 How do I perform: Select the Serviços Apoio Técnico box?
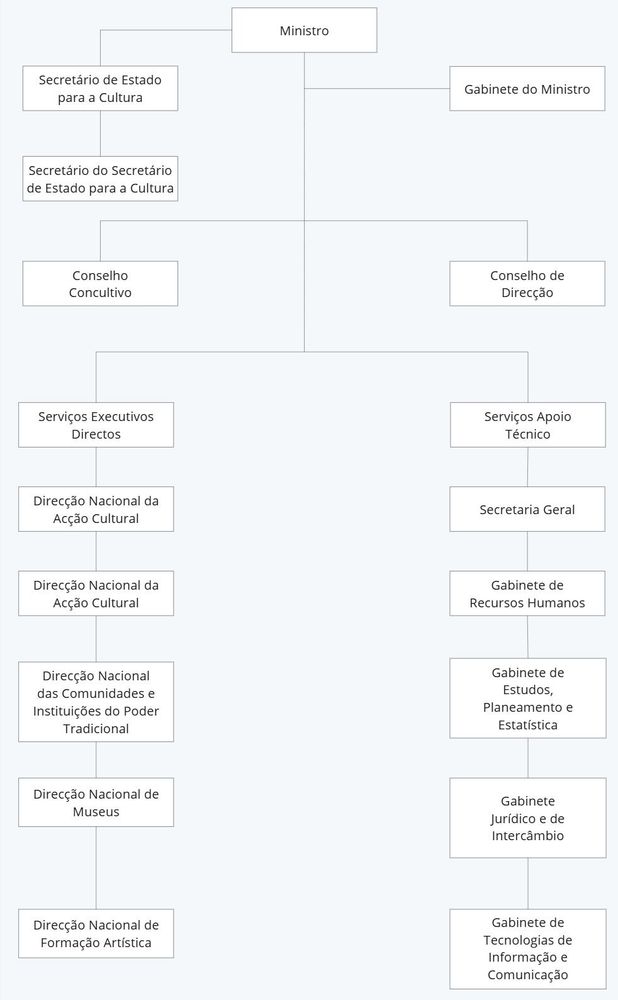coord(527,425)
